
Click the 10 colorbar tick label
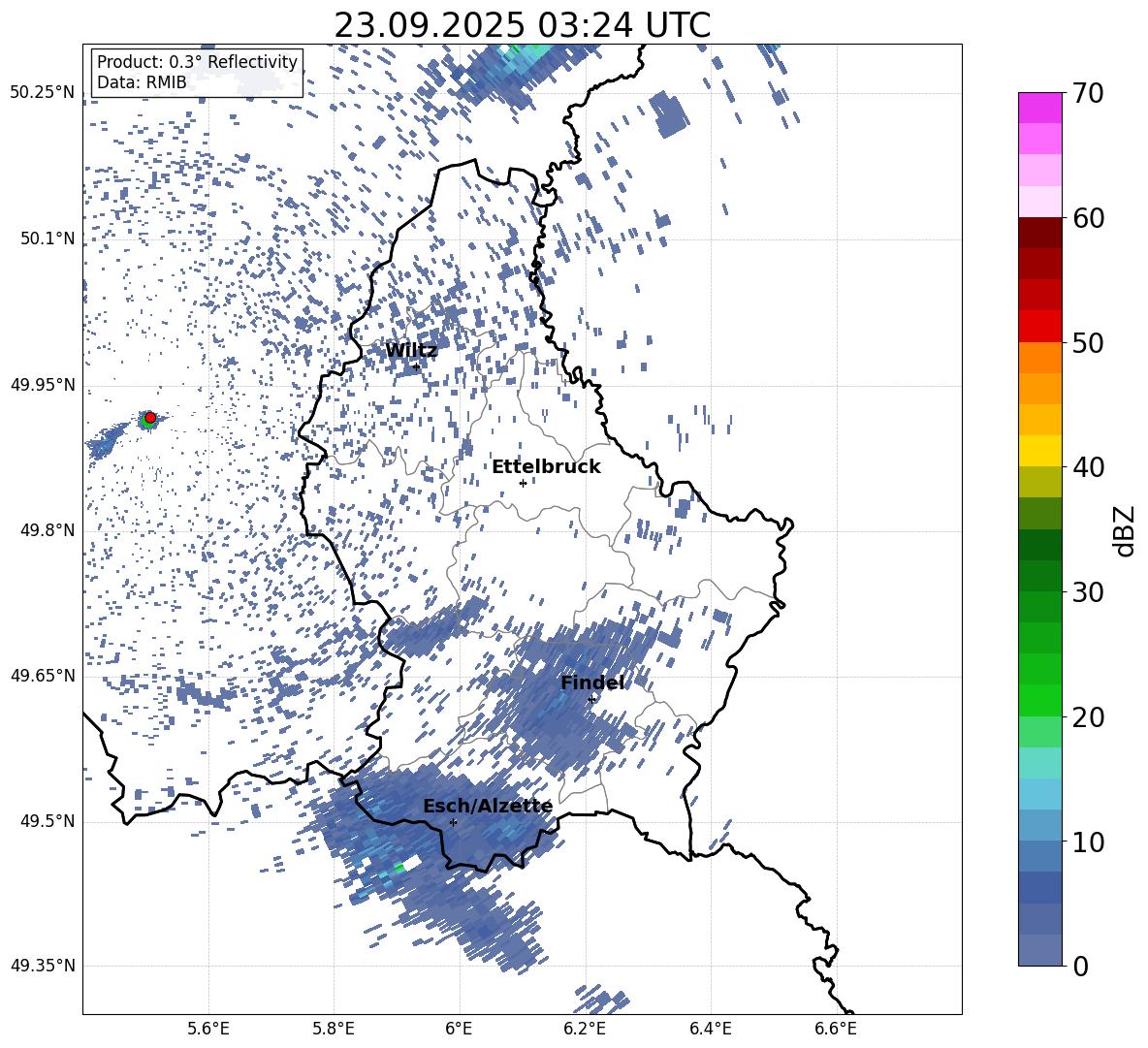[1088, 842]
